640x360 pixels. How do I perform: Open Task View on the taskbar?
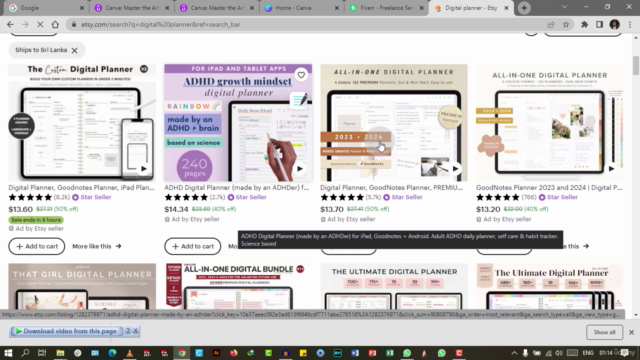click(x=42, y=353)
